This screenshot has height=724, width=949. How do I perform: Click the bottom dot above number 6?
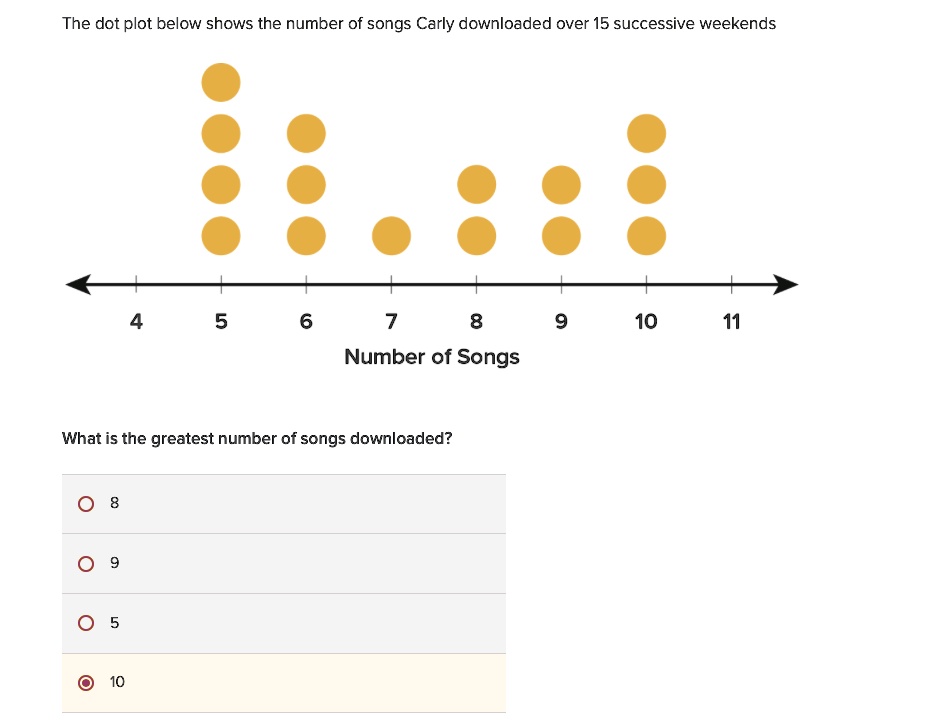tap(306, 235)
